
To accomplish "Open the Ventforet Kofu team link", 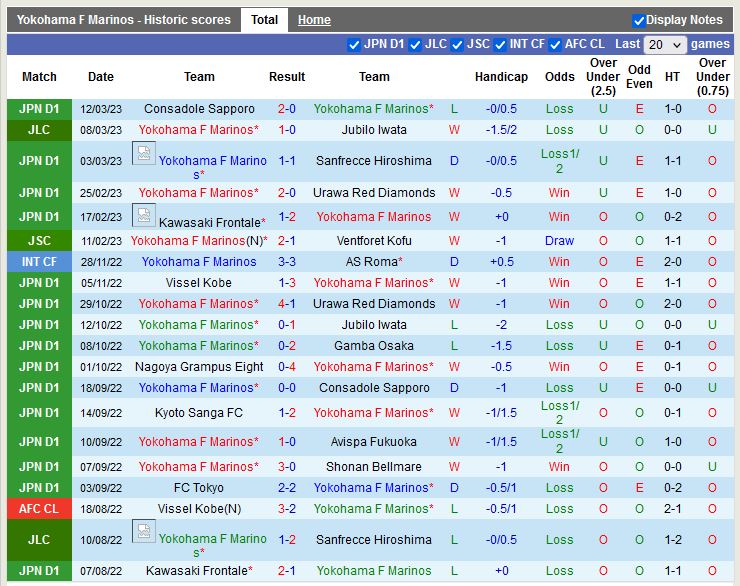I will (374, 241).
